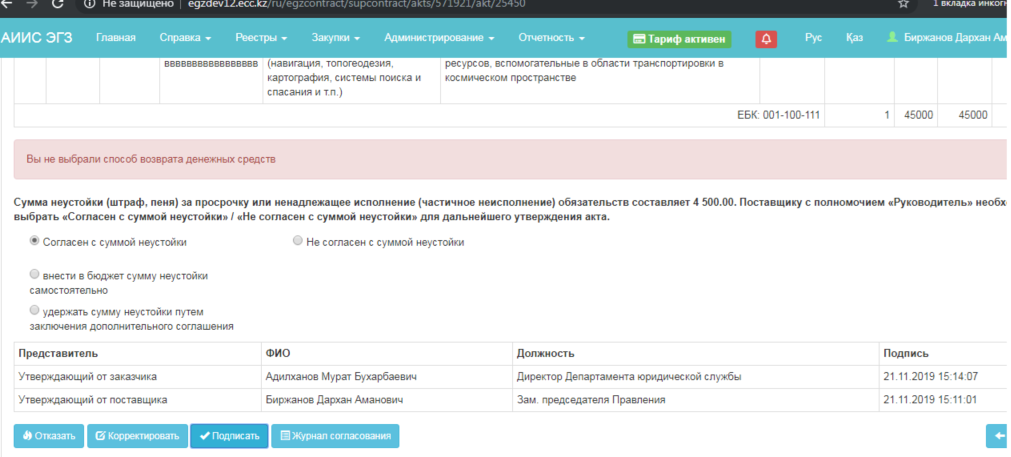
Task: Go to Главная in navigation bar
Action: tap(116, 38)
